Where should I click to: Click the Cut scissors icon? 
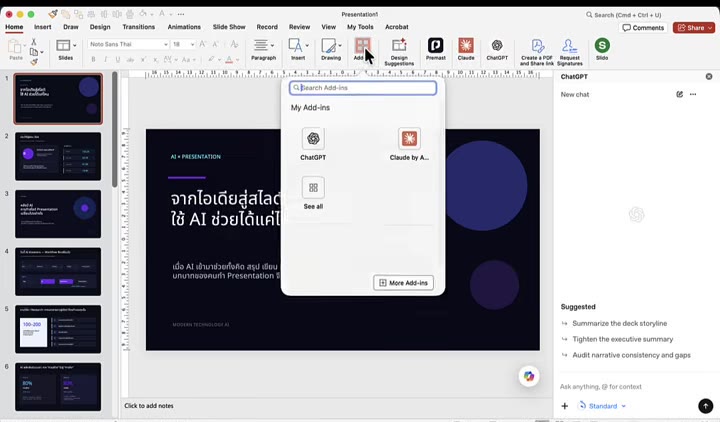tap(34, 42)
